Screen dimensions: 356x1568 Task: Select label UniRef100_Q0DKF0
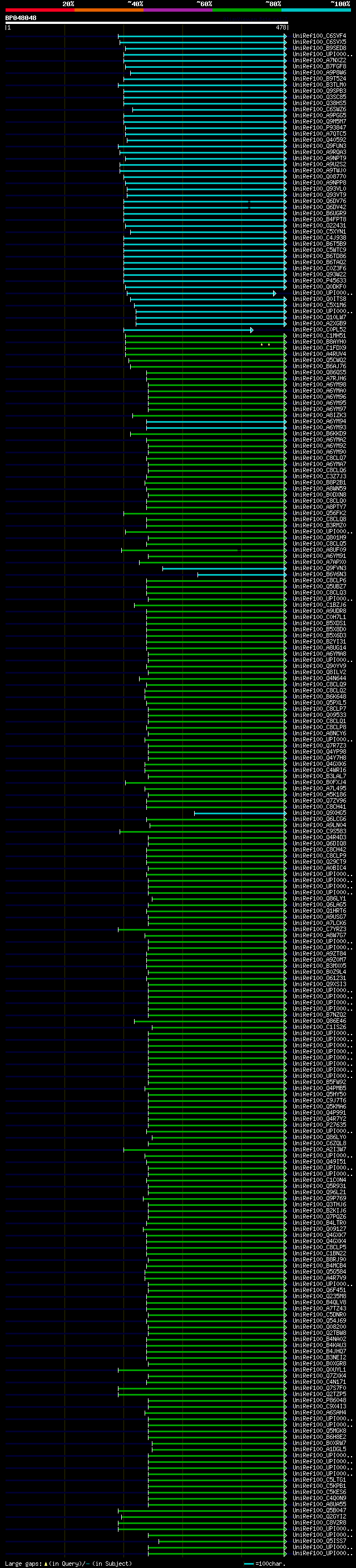pos(319,286)
